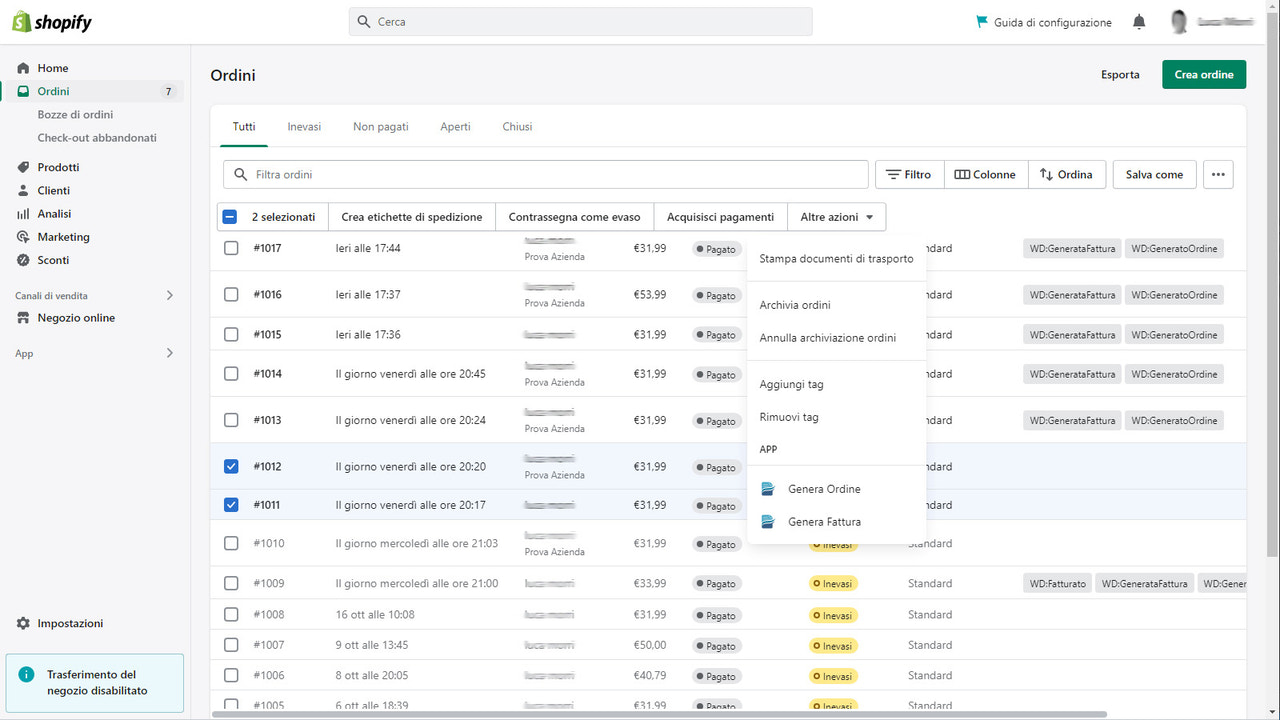Uncheck the box for order #1011
Viewport: 1280px width, 720px height.
[x=231, y=505]
